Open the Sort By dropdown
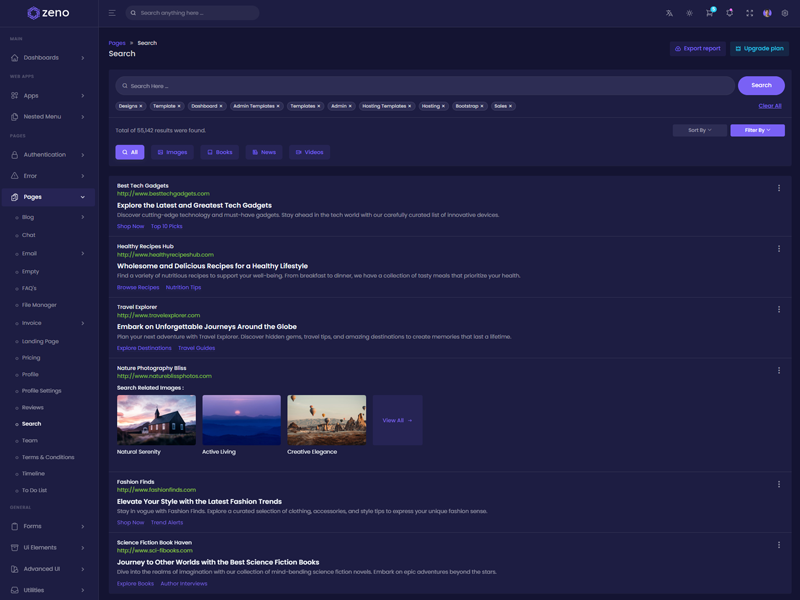Viewport: 800px width, 600px height. [x=699, y=130]
